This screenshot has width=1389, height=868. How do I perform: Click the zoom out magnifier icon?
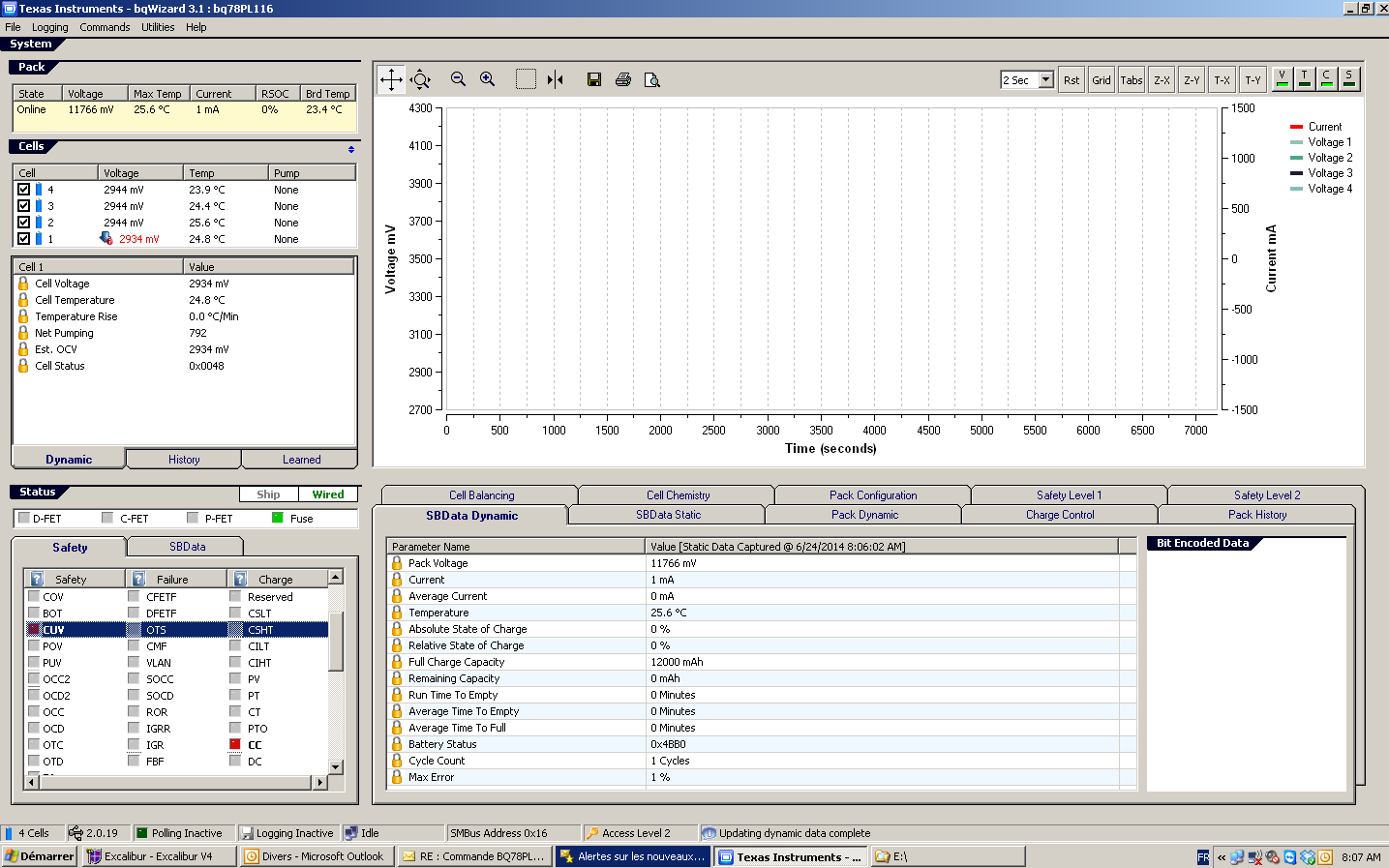459,79
